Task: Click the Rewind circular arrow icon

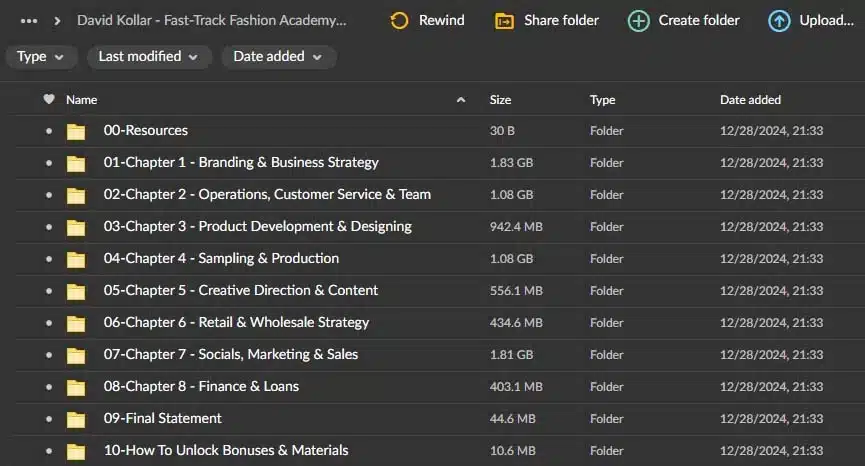Action: pyautogui.click(x=399, y=21)
